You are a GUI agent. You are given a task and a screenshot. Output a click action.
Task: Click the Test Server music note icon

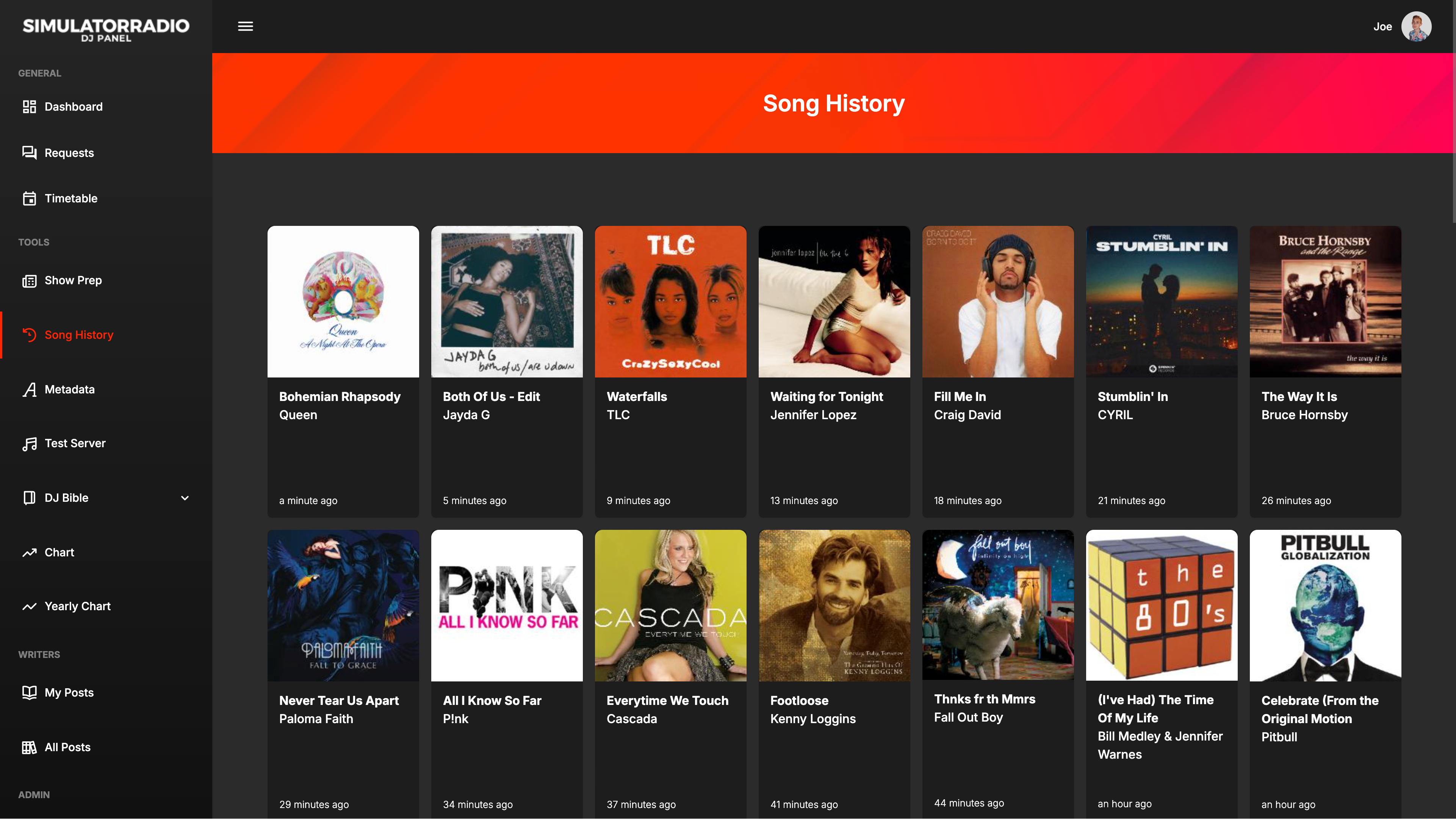click(30, 444)
